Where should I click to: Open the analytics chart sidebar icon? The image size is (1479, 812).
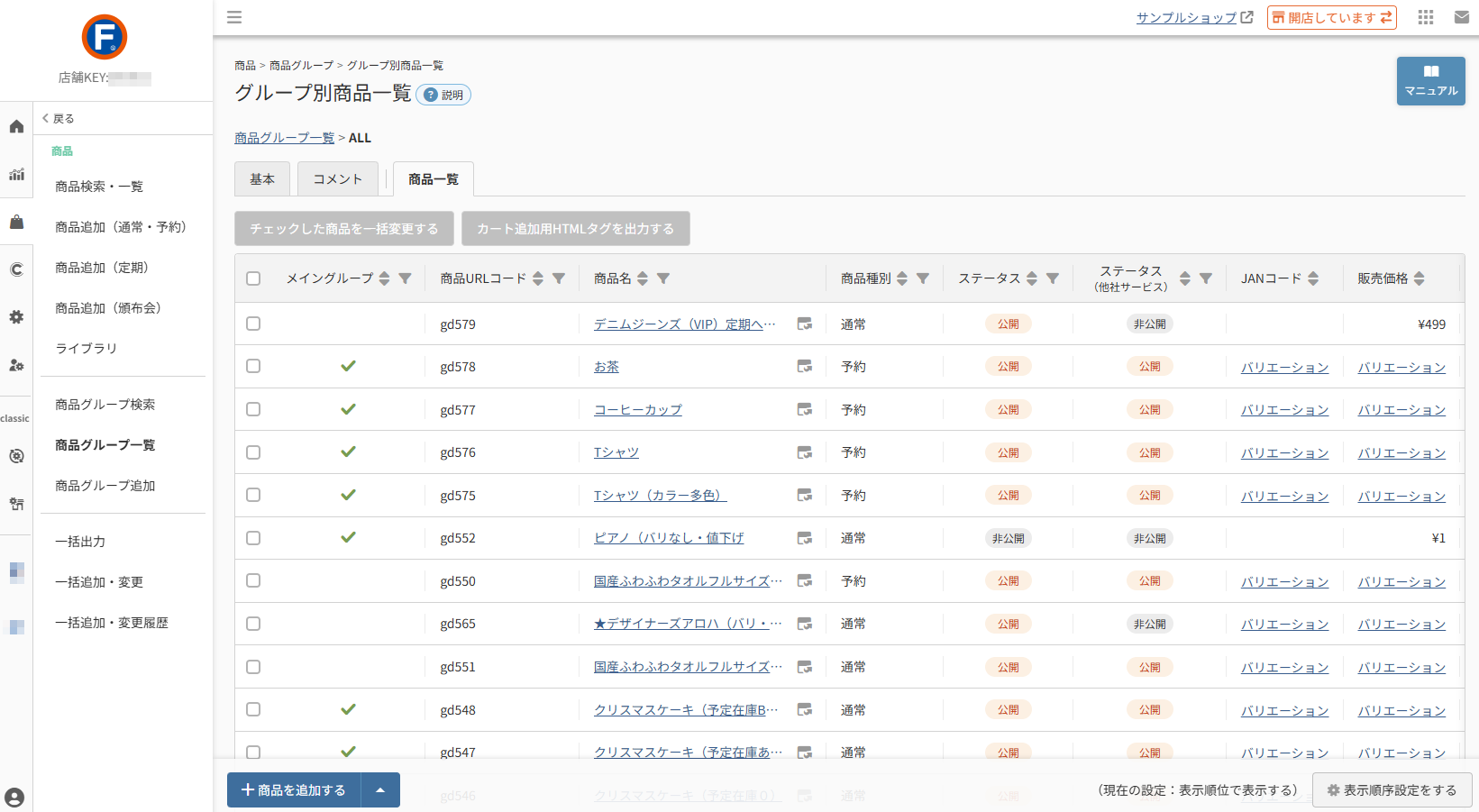point(16,174)
